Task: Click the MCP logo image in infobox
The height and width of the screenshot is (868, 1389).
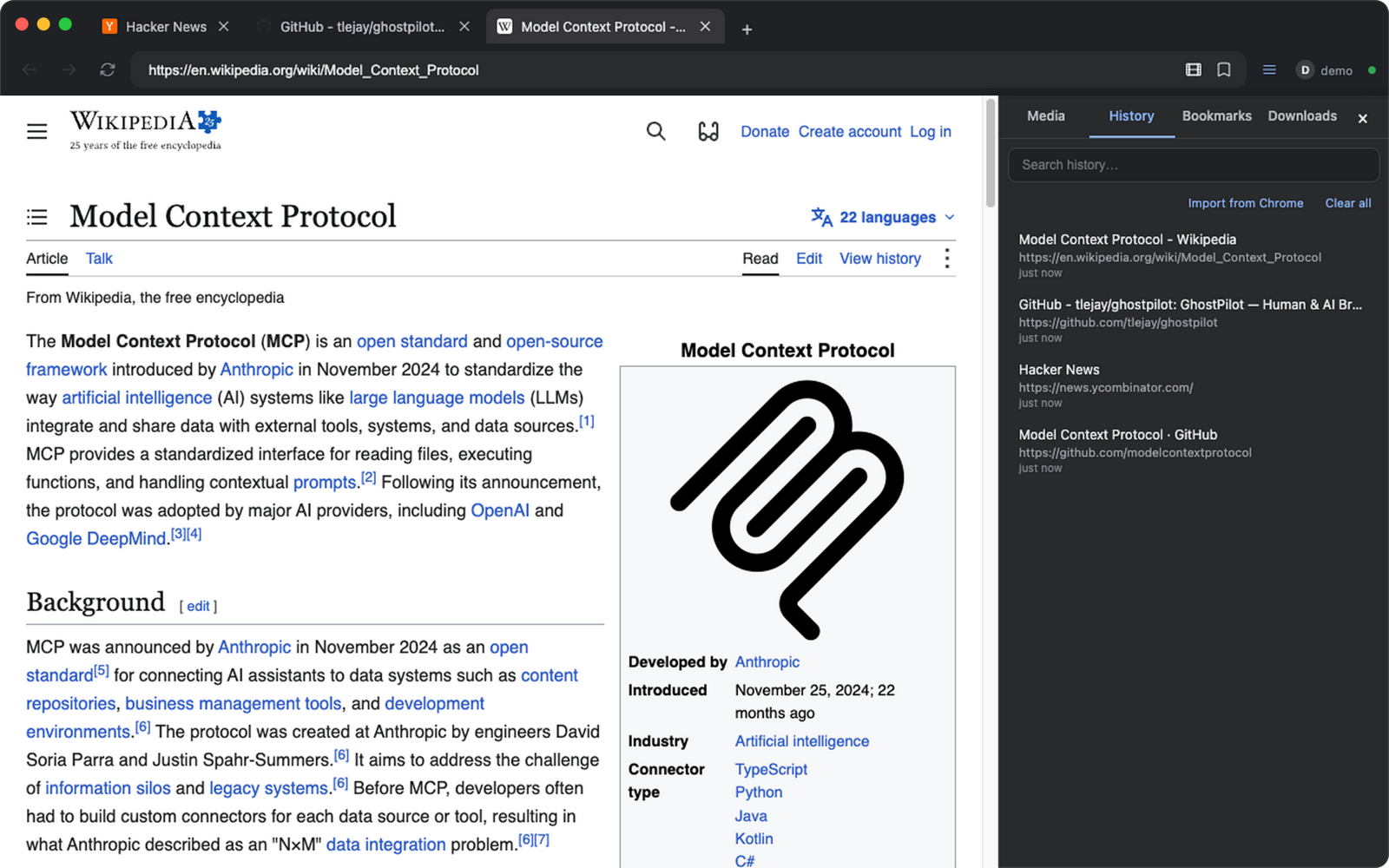Action: (787, 510)
